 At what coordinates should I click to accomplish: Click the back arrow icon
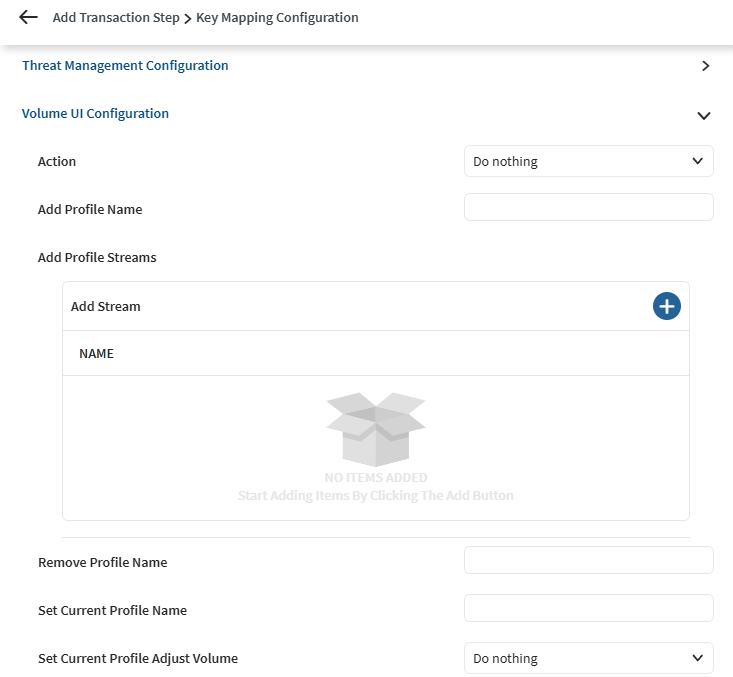(x=28, y=18)
